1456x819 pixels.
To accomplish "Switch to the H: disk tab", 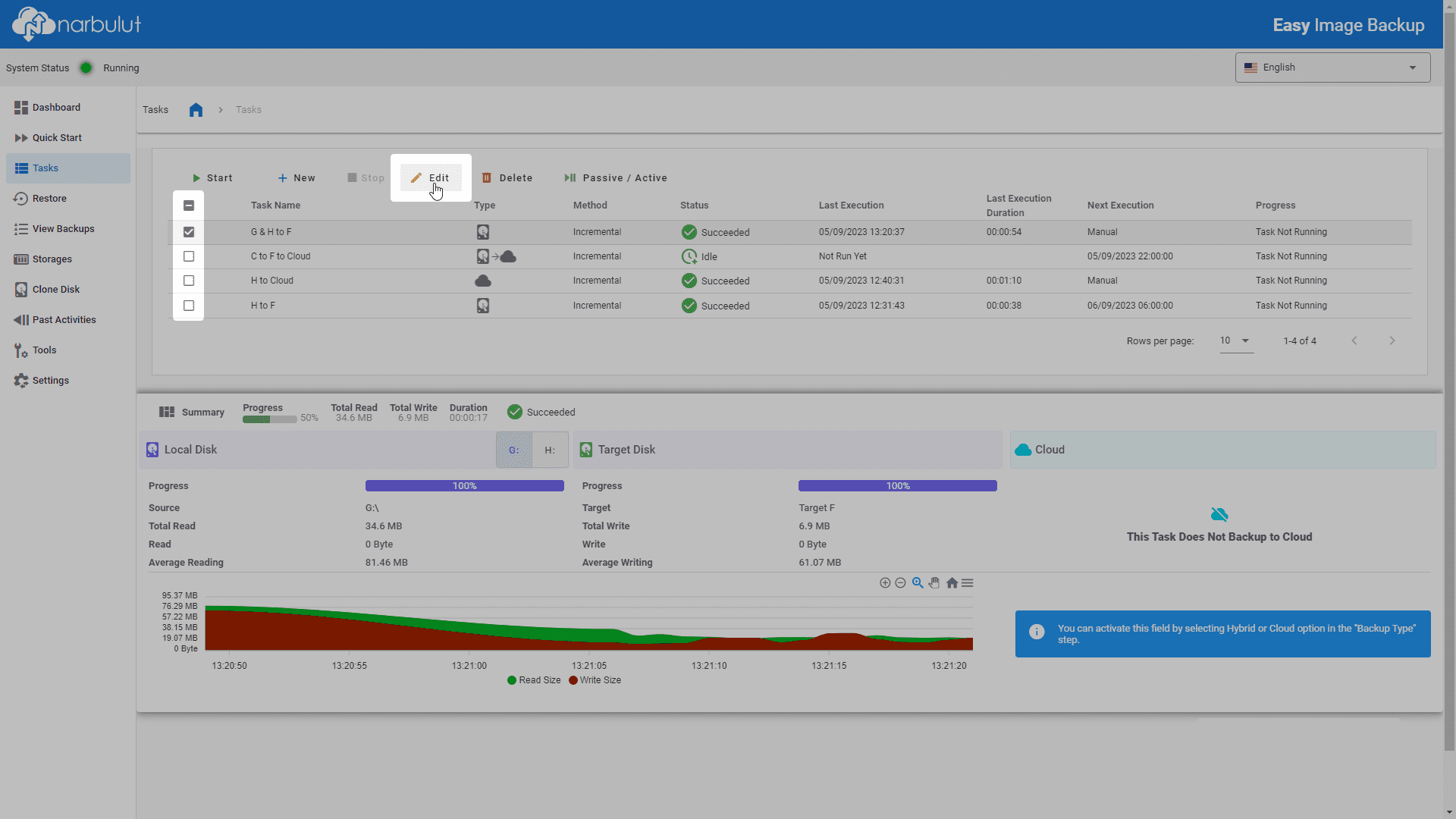I will click(x=550, y=450).
